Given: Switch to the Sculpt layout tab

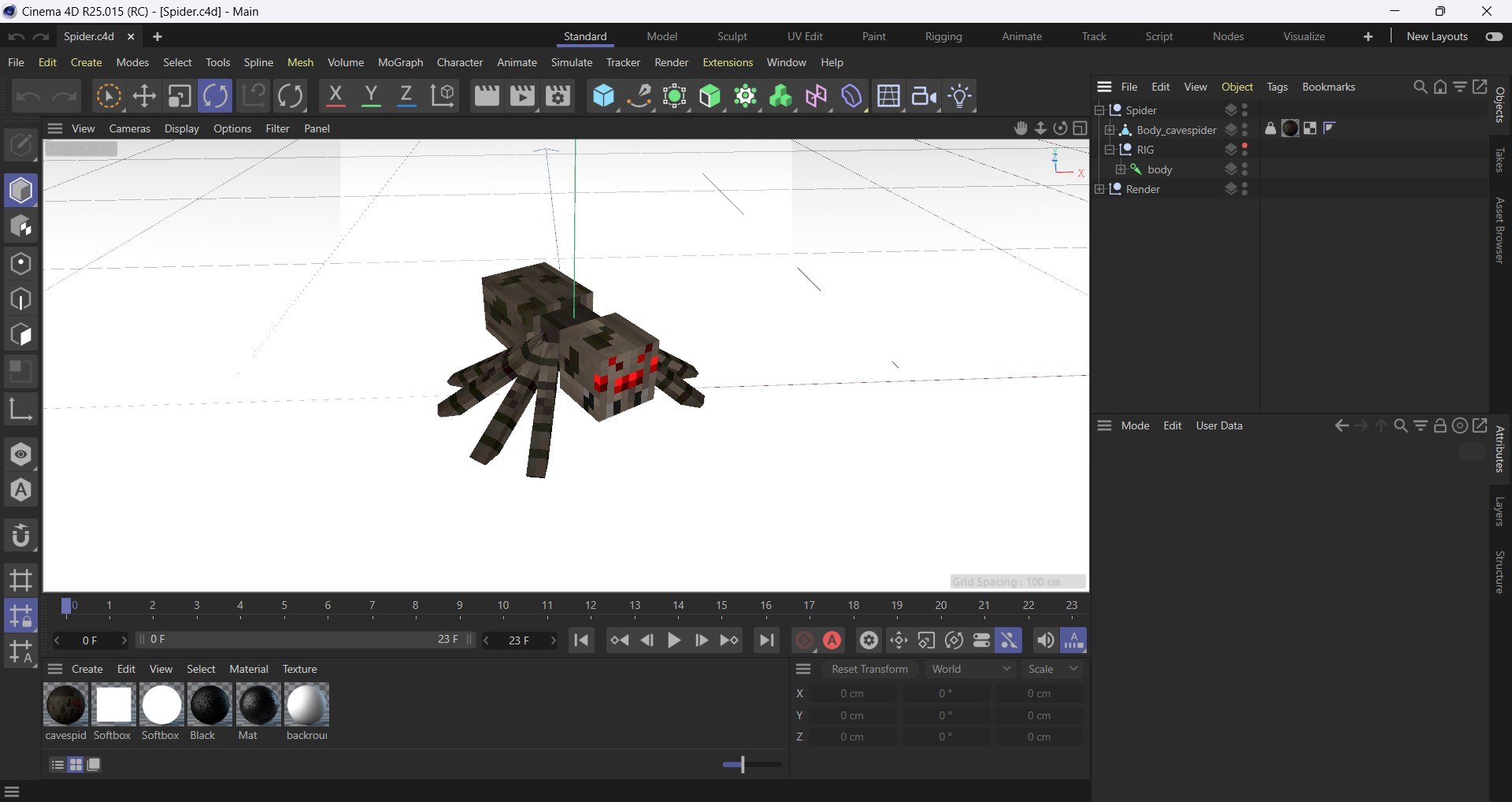Looking at the screenshot, I should (732, 36).
